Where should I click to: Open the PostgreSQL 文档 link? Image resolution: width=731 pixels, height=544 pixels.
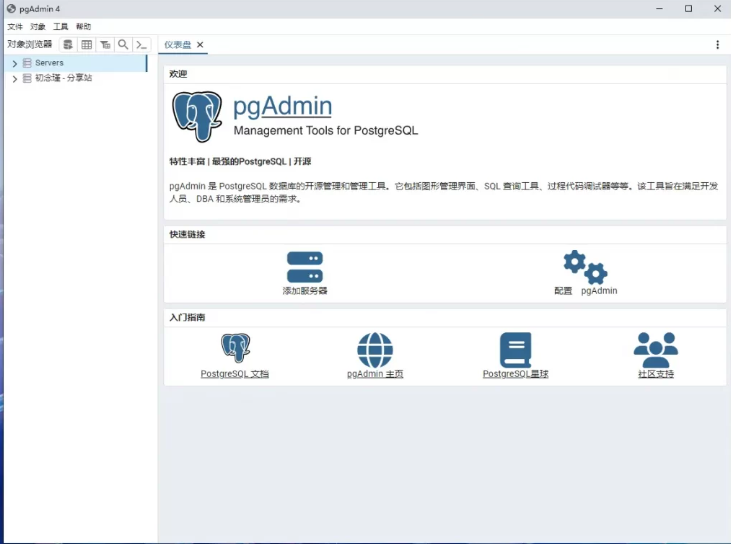click(x=234, y=374)
